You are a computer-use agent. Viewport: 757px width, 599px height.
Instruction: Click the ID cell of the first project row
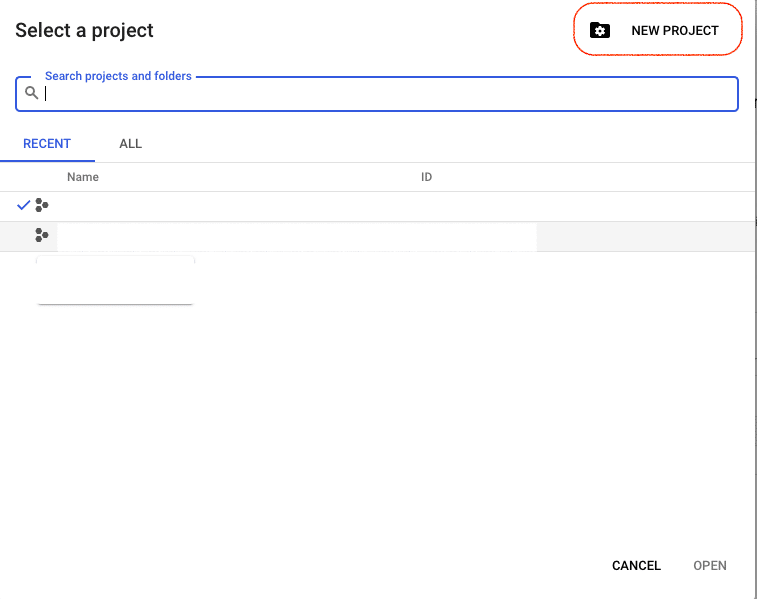[470, 206]
